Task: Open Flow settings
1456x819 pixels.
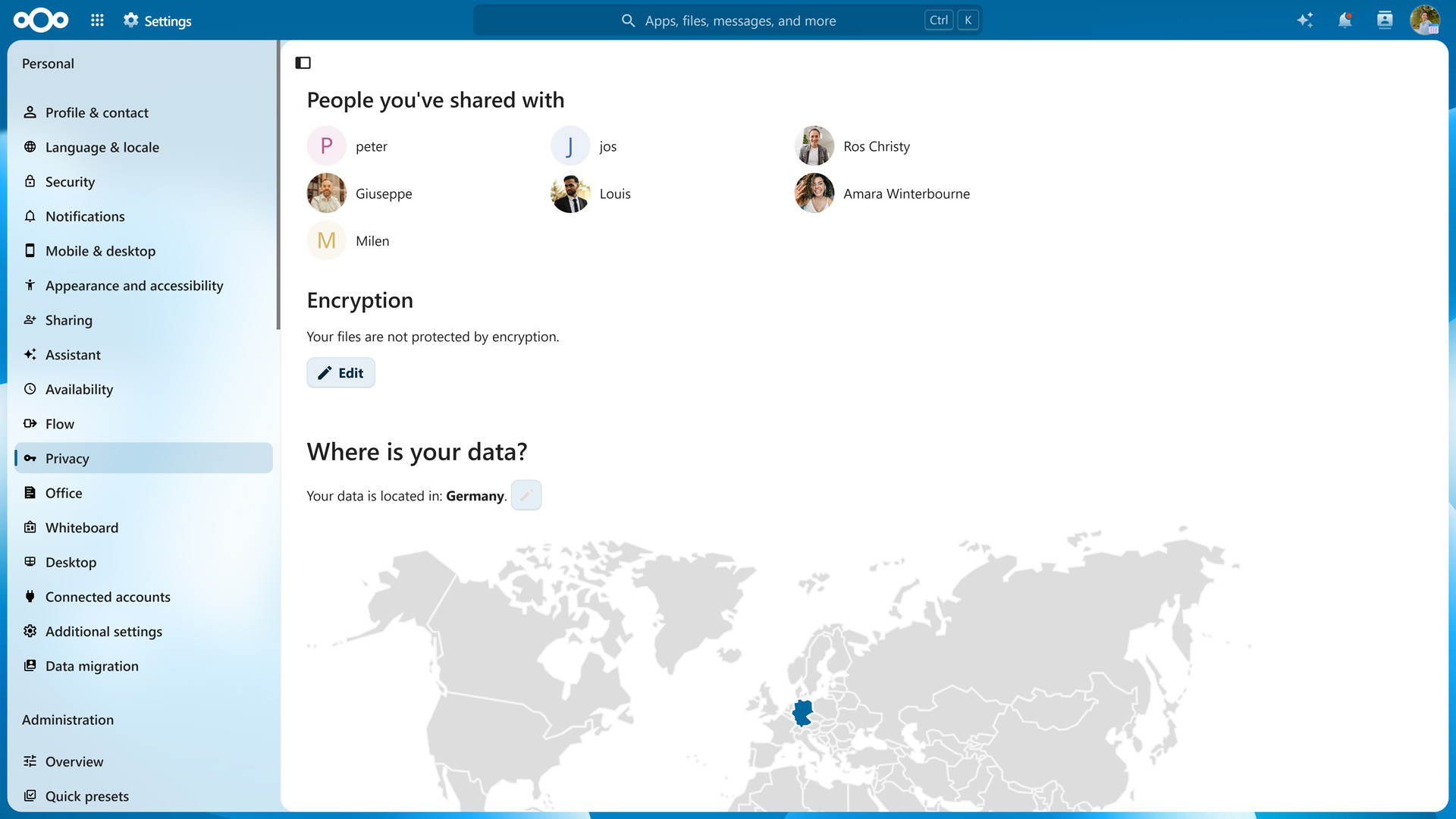Action: tap(143, 424)
